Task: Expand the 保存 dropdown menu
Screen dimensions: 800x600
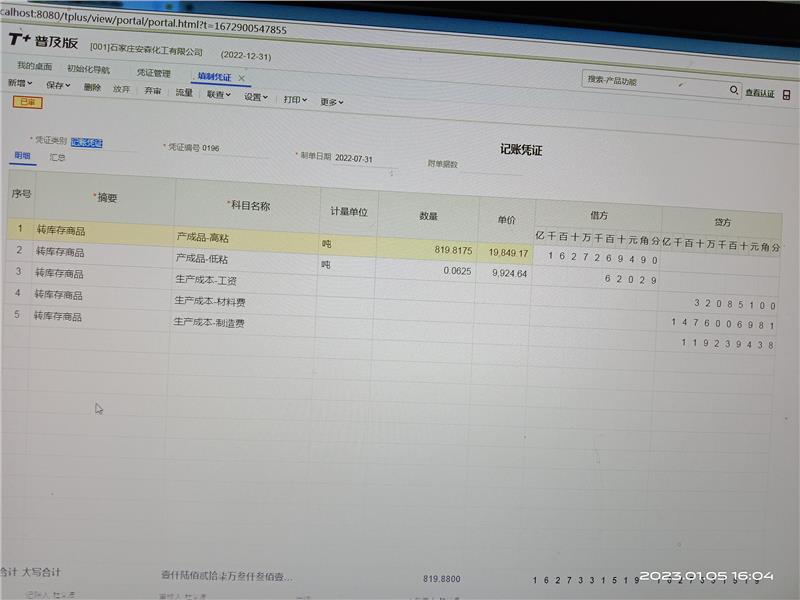Action: click(58, 86)
